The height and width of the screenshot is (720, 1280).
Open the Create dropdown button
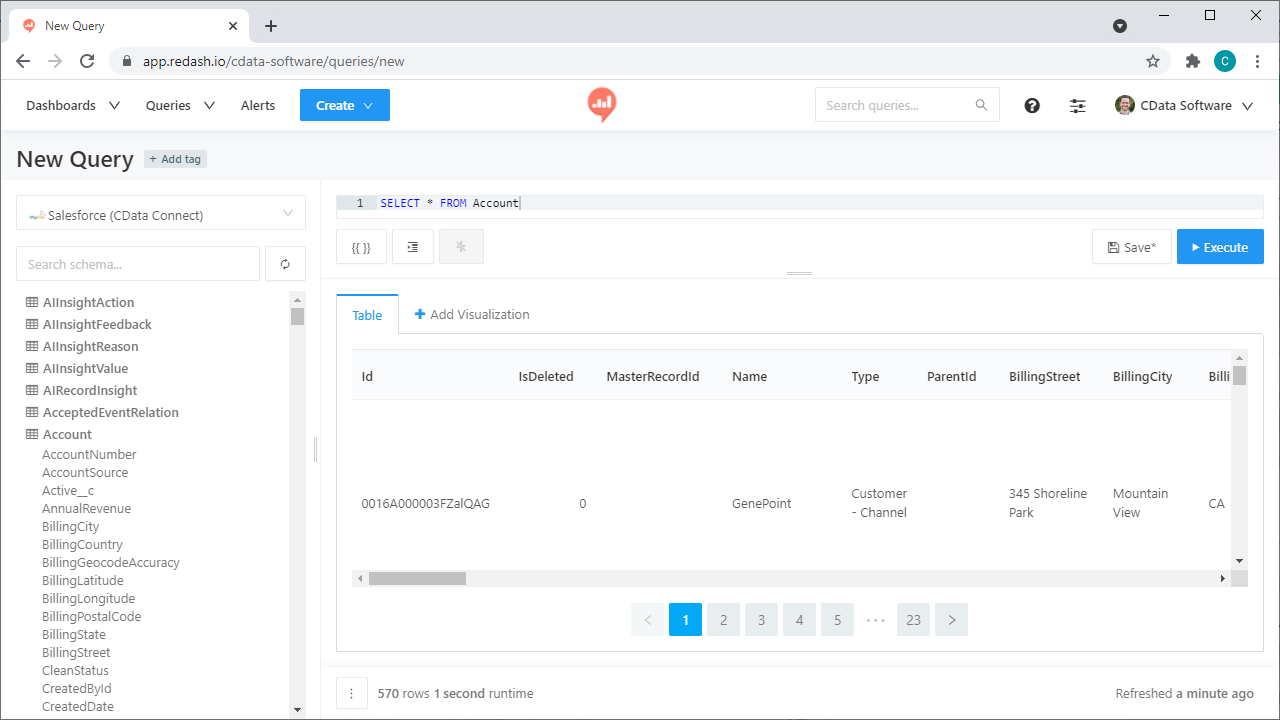[345, 105]
